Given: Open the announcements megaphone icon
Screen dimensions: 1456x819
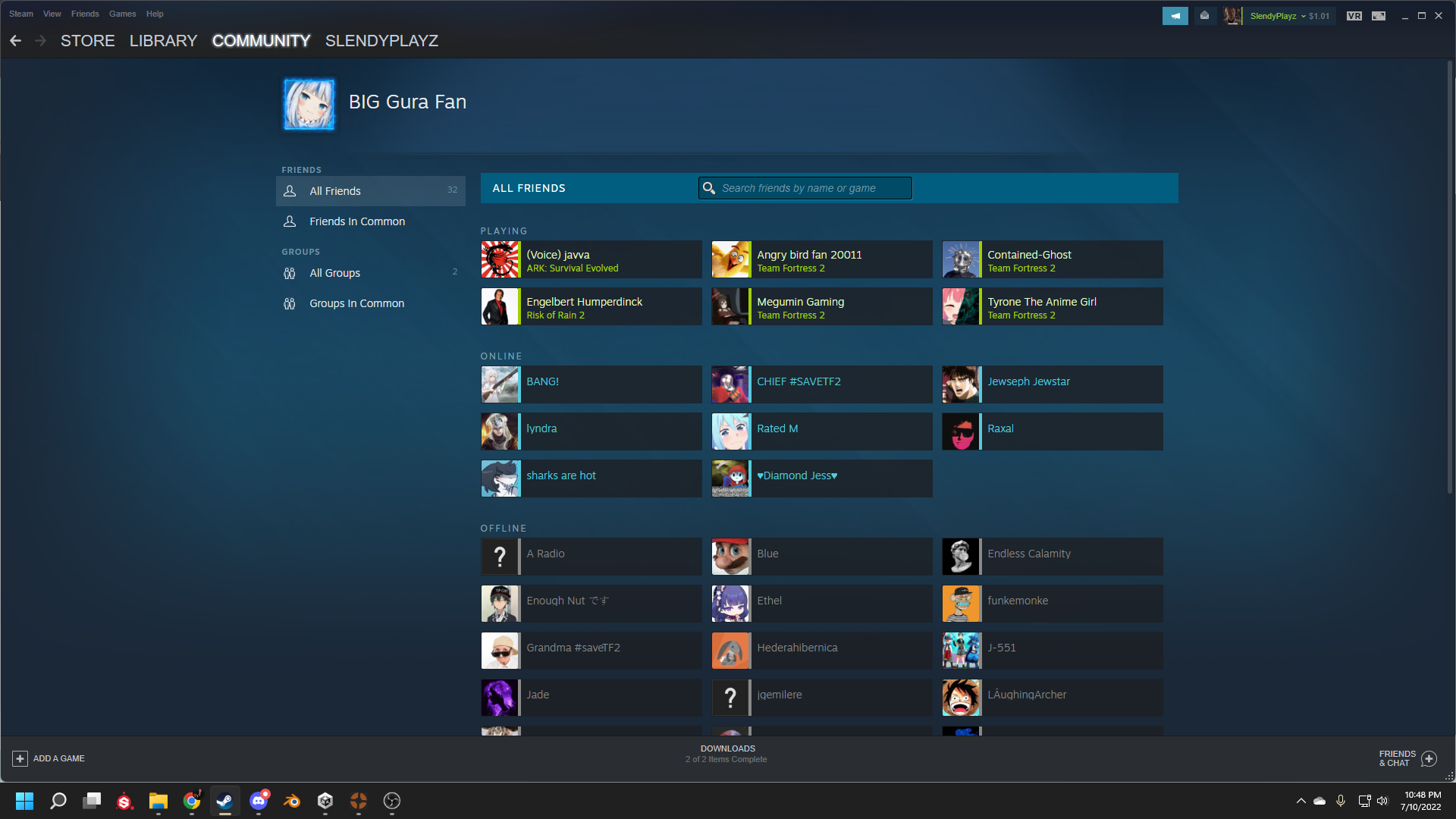Looking at the screenshot, I should pos(1175,16).
